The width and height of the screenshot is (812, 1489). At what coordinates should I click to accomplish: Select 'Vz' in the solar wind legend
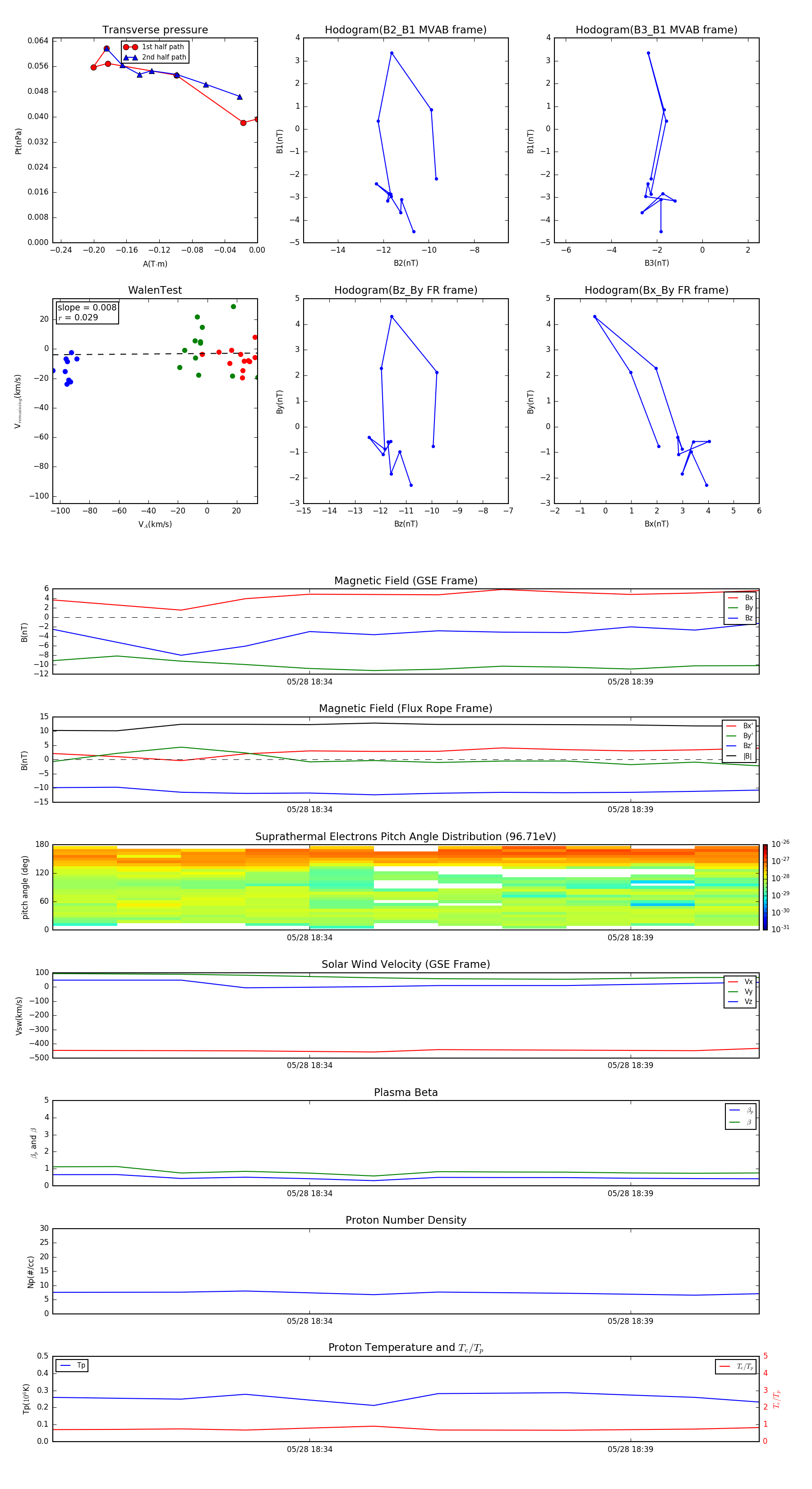click(x=741, y=1001)
